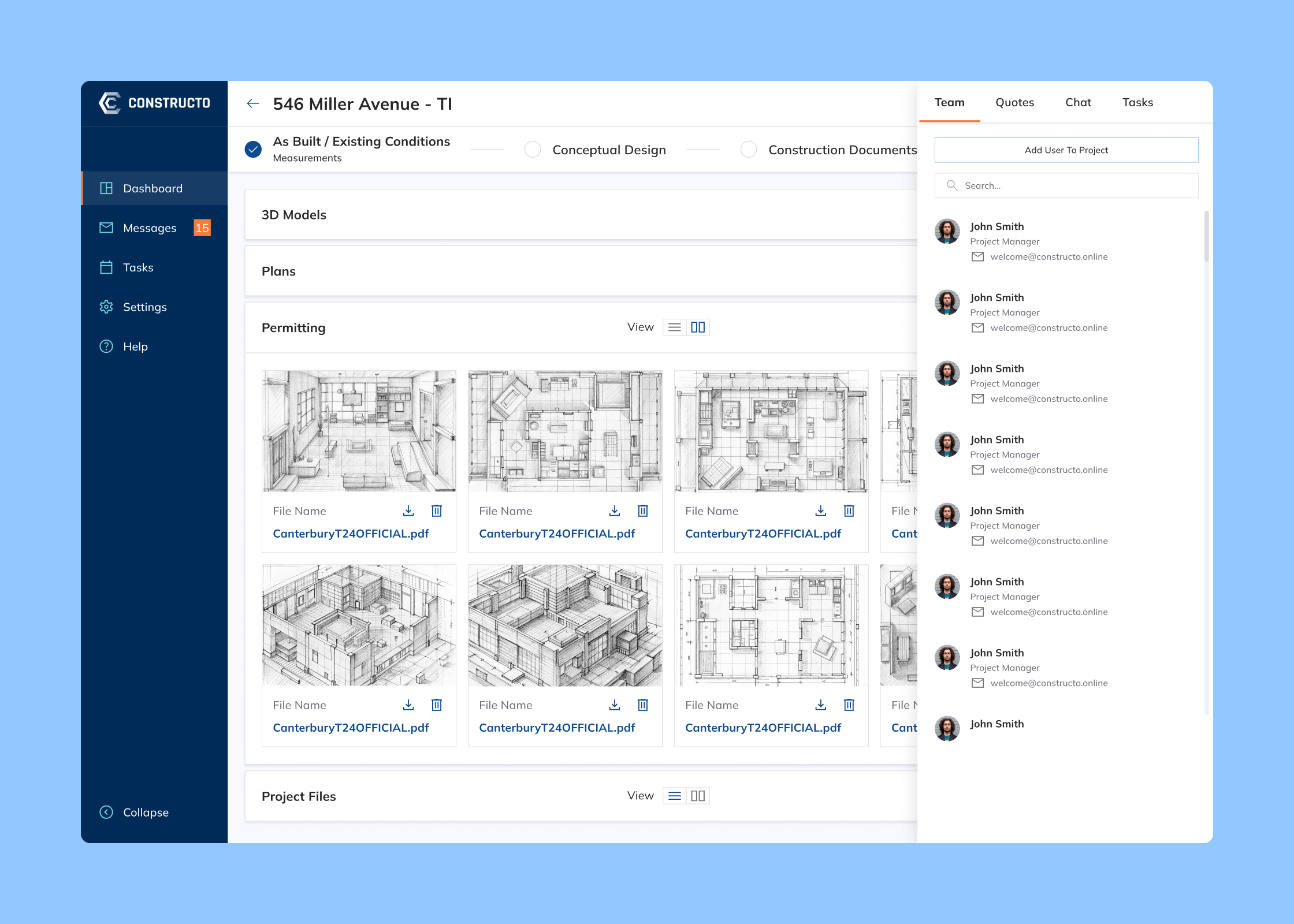The image size is (1294, 924).
Task: Select the Conceptual Design phase radio button
Action: (x=532, y=150)
